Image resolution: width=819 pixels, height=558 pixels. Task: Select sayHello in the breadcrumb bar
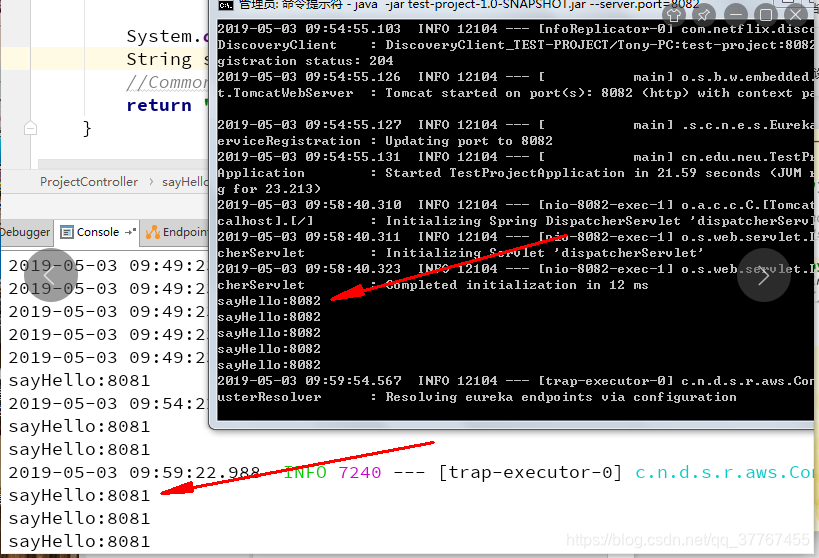click(185, 182)
